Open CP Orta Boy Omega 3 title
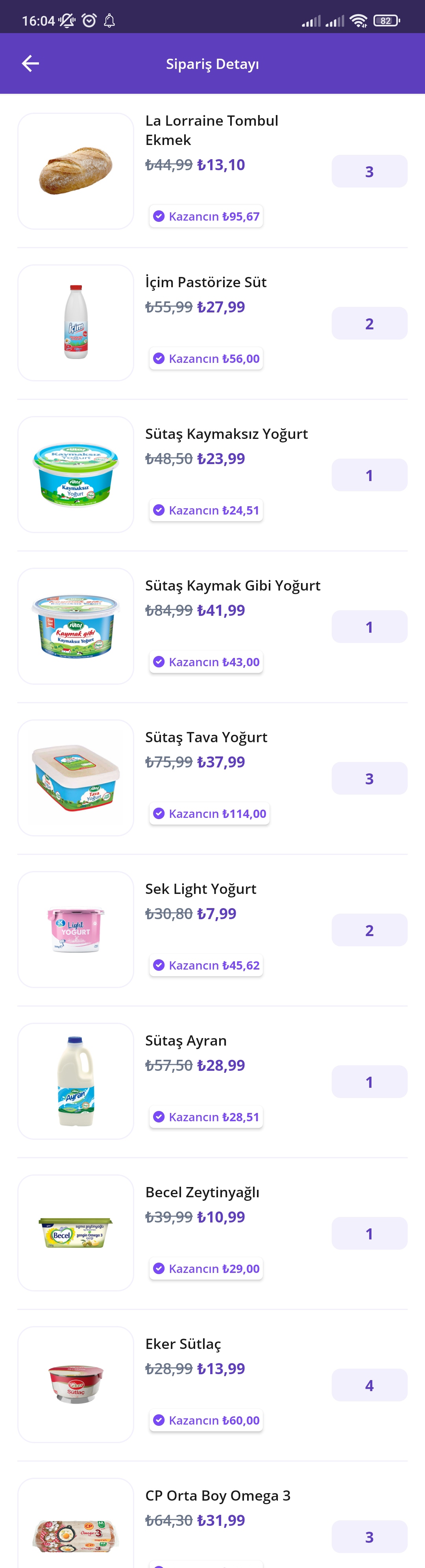This screenshot has height=1568, width=425. 218,1495
